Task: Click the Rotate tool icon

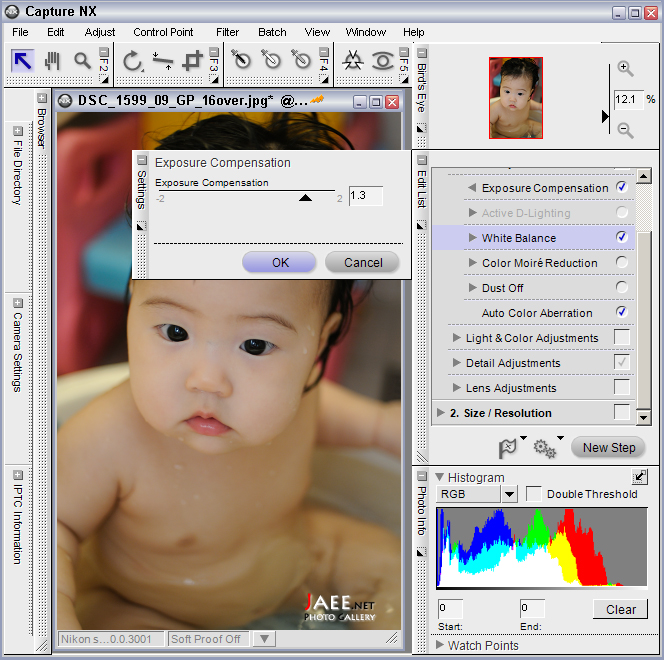Action: click(133, 61)
